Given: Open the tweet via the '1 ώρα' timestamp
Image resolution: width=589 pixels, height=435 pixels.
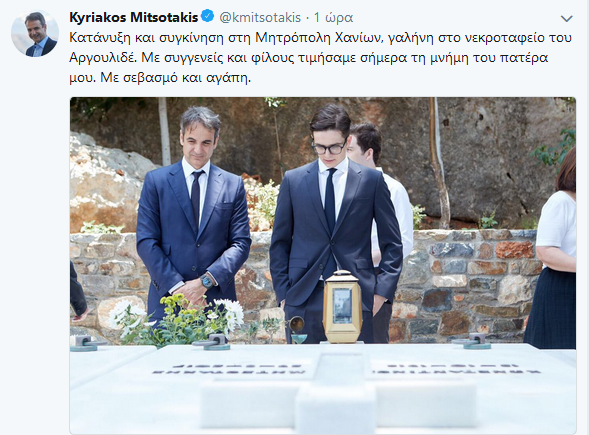Looking at the screenshot, I should click(333, 18).
